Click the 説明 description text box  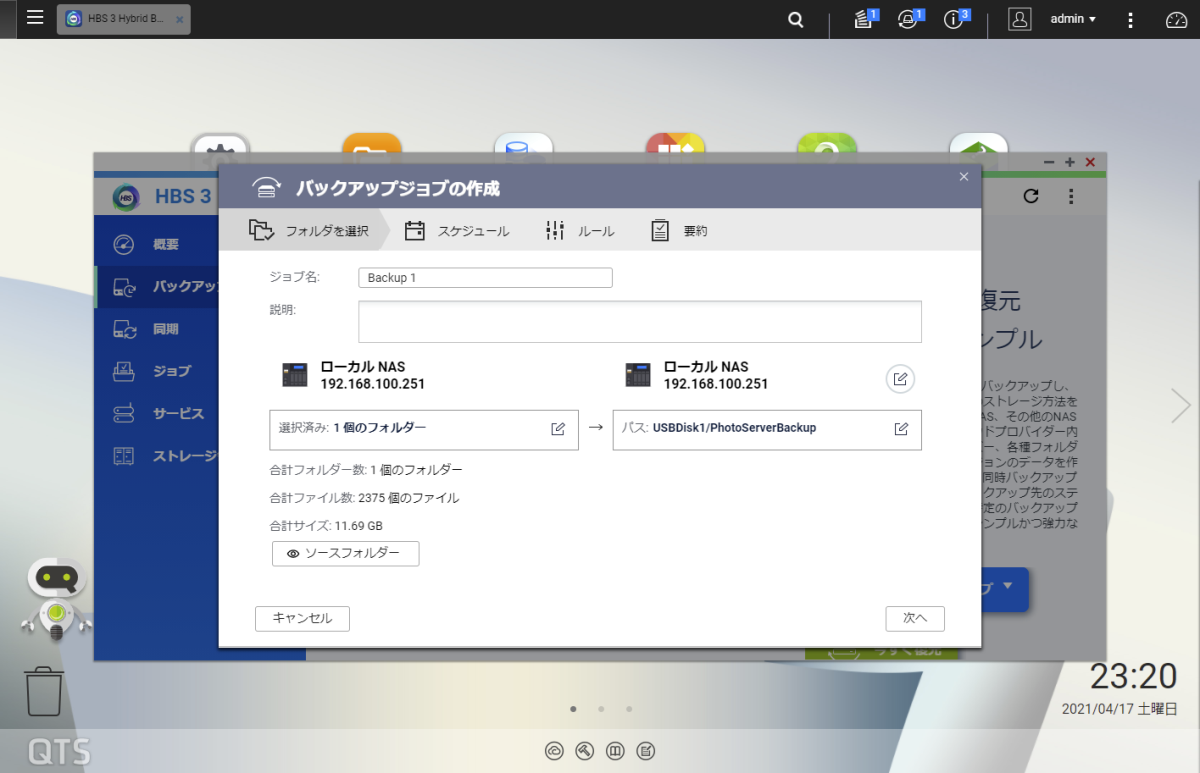640,321
